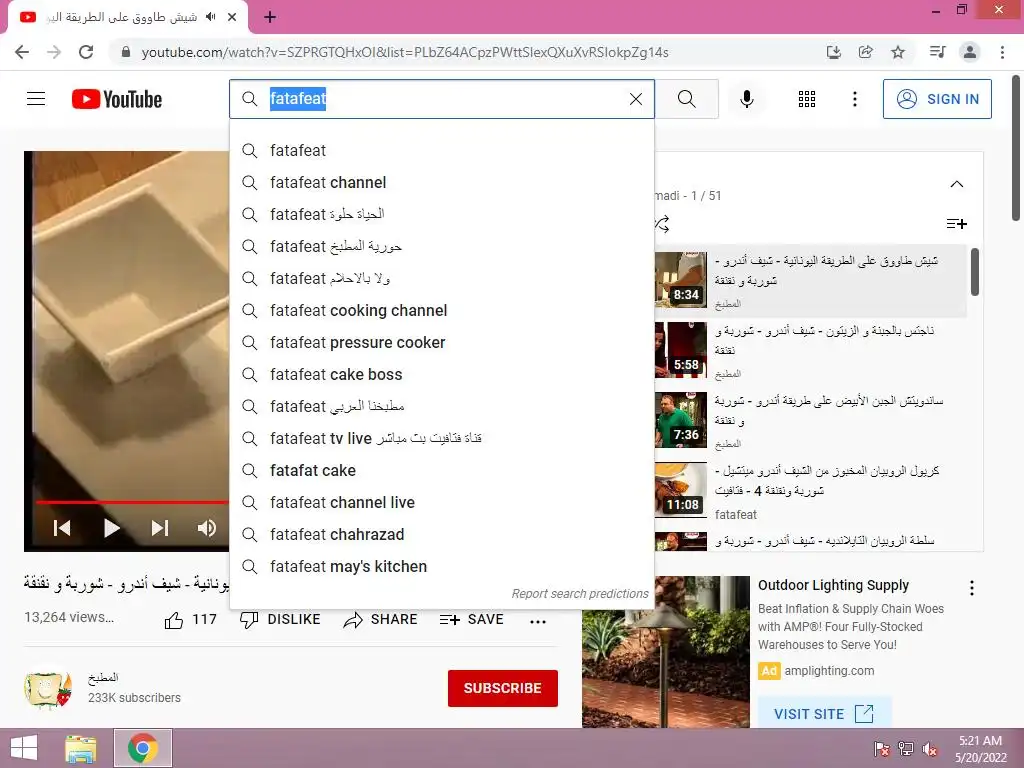Choose suggestion 'fatafeat cake boss'
The height and width of the screenshot is (768, 1024).
(441, 374)
